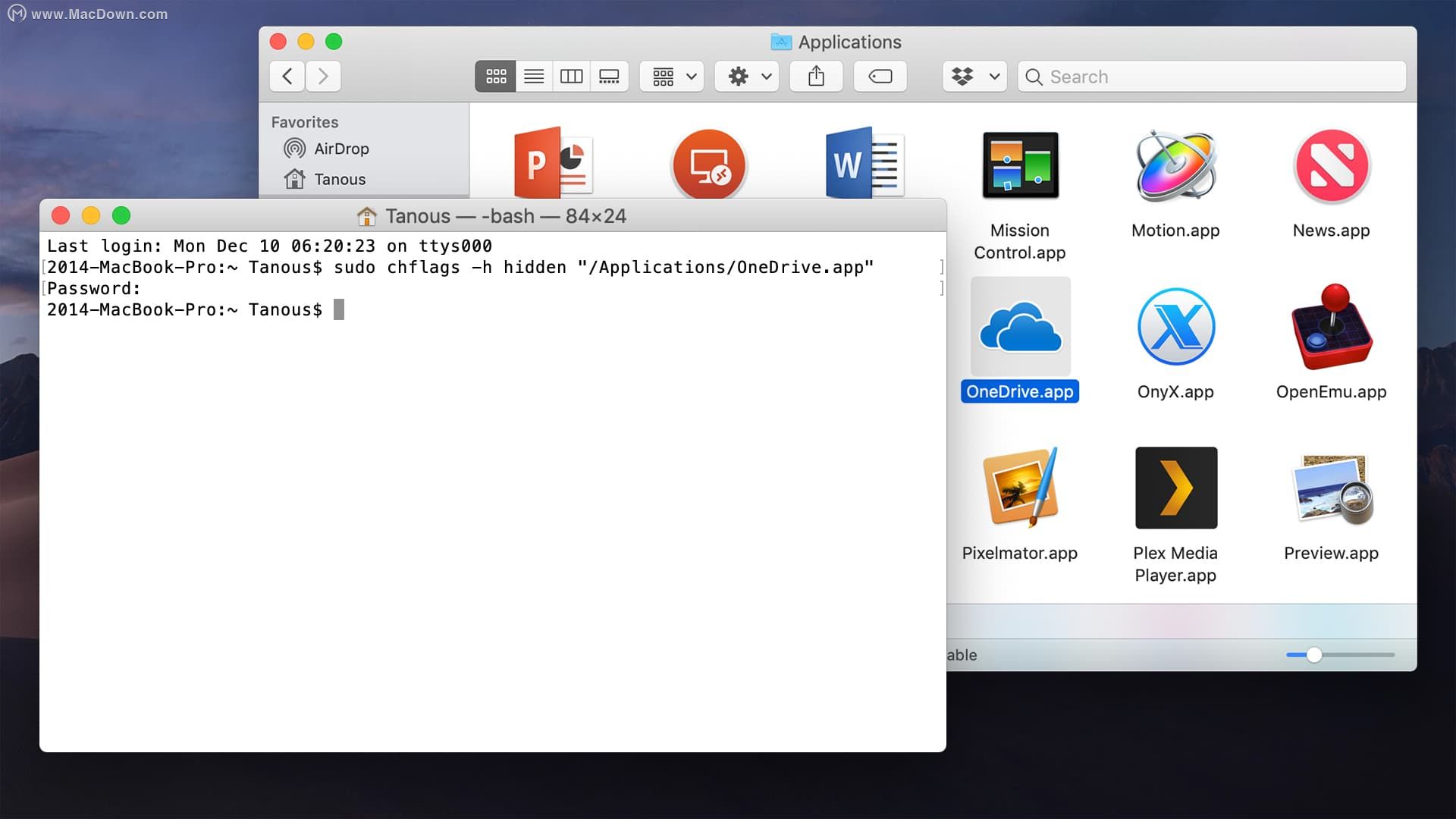Click the OnyX.app file name label
Screen dimensions: 1456x819
pos(1175,392)
